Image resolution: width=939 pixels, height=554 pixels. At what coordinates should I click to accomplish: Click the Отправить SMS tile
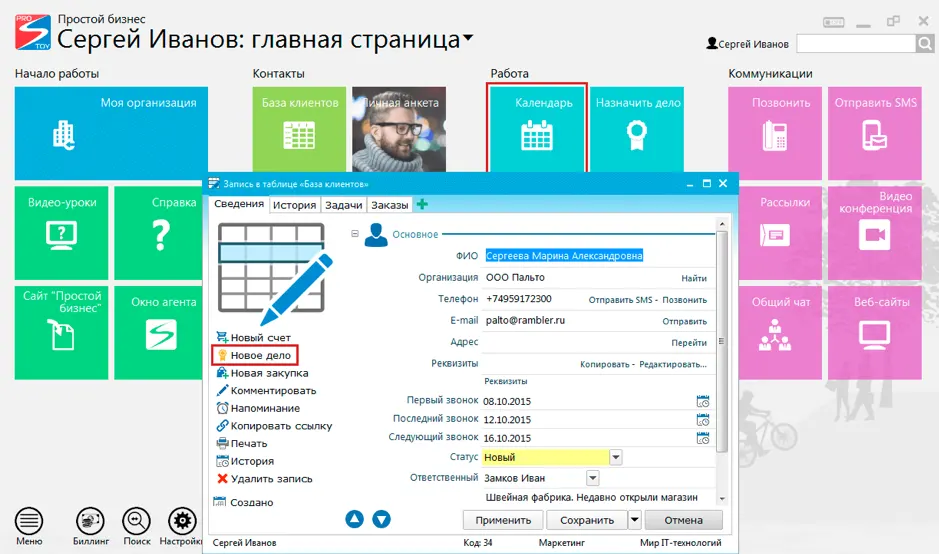coord(875,133)
